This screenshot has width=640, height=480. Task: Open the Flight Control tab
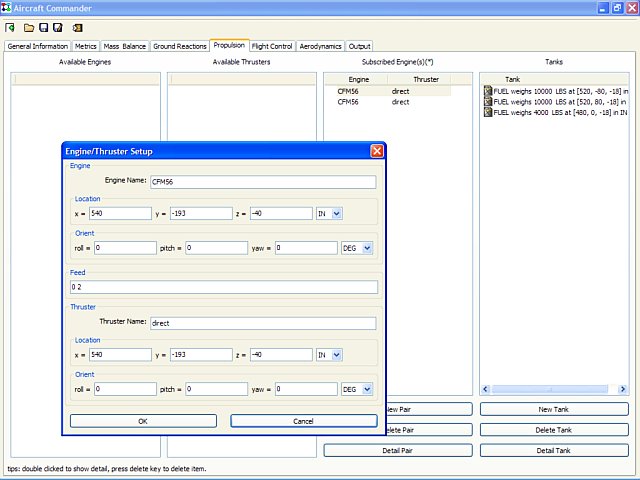(272, 47)
